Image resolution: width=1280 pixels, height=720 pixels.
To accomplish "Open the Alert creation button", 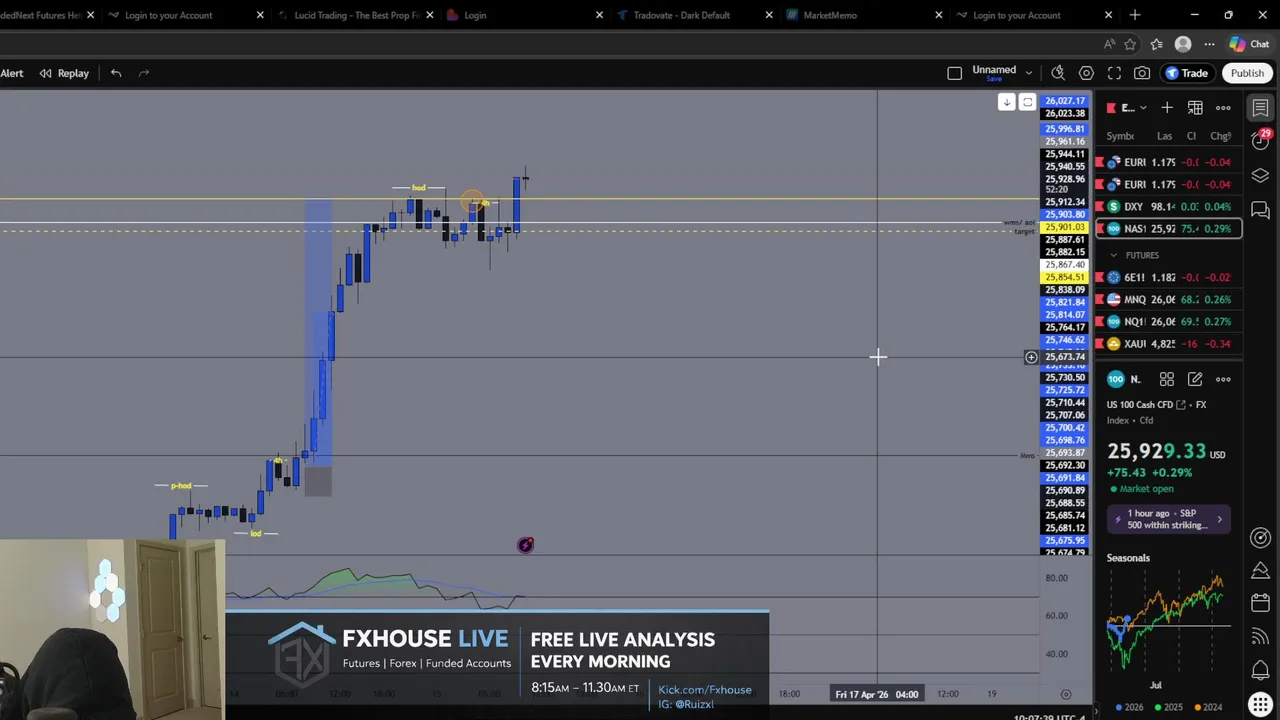I will click(12, 73).
